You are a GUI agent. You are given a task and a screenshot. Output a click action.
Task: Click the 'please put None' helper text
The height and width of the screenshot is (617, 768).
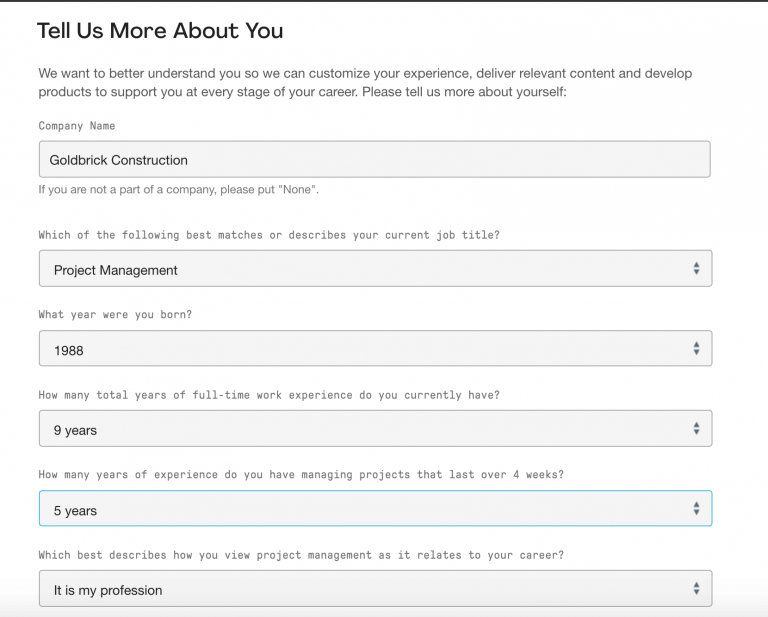point(179,189)
